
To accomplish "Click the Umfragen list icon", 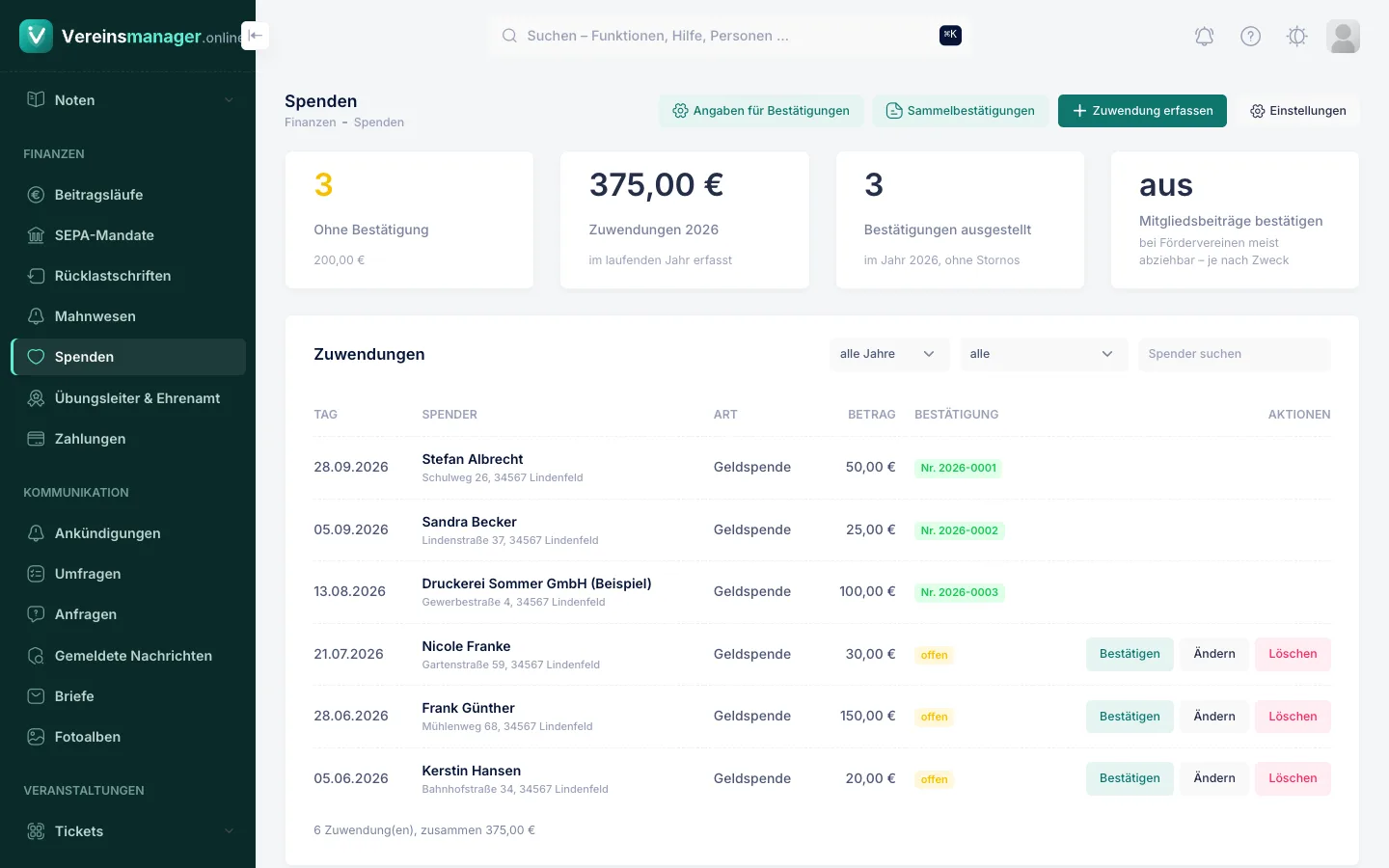I will (36, 574).
